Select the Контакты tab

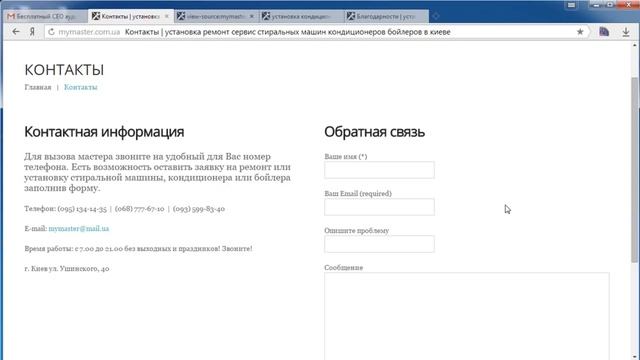coord(130,16)
